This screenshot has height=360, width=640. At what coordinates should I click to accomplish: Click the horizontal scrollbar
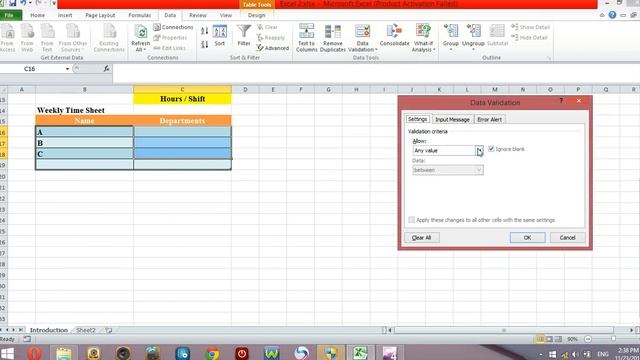click(x=504, y=330)
